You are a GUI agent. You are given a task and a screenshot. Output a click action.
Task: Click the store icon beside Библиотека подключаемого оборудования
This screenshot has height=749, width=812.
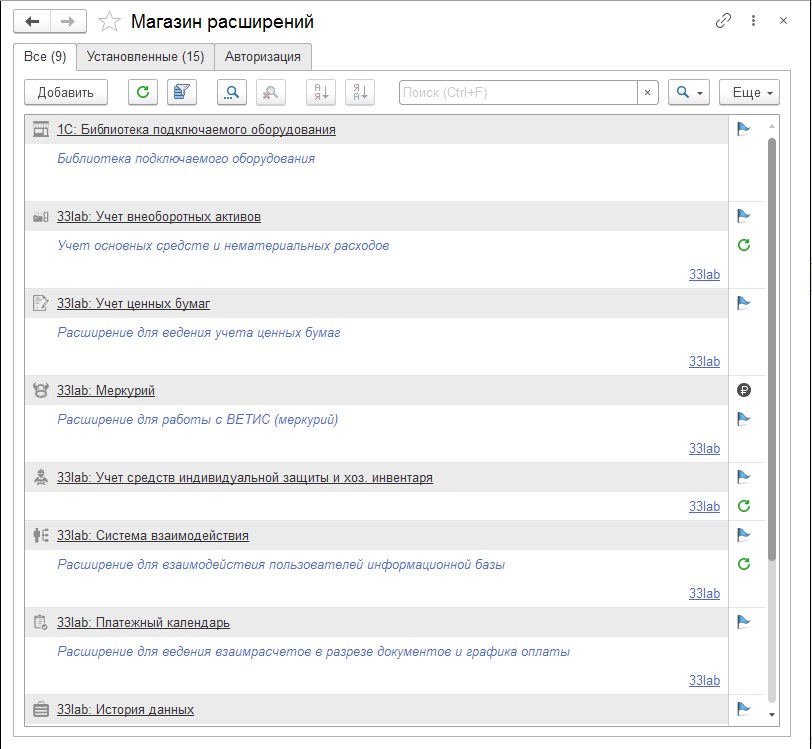pyautogui.click(x=40, y=129)
